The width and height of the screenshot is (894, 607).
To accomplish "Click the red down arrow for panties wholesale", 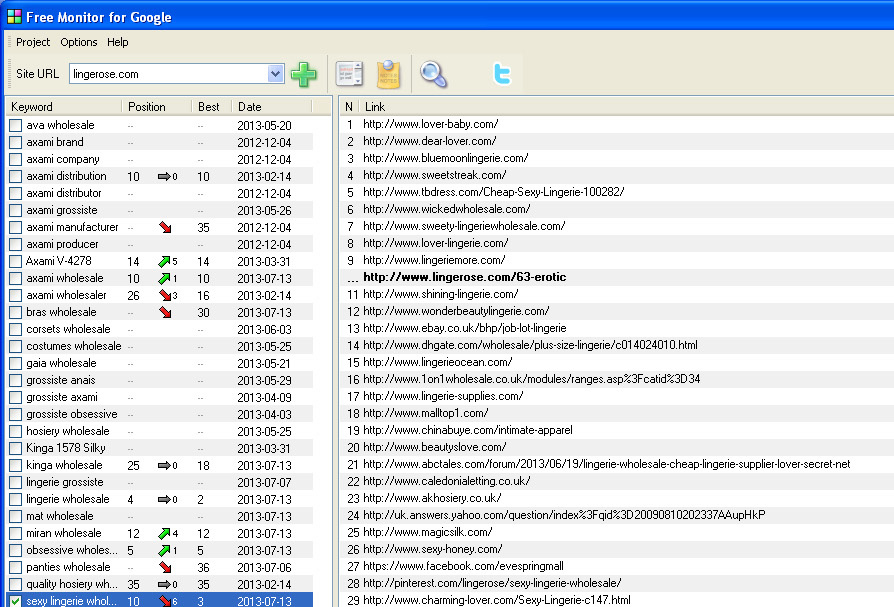I will click(165, 568).
